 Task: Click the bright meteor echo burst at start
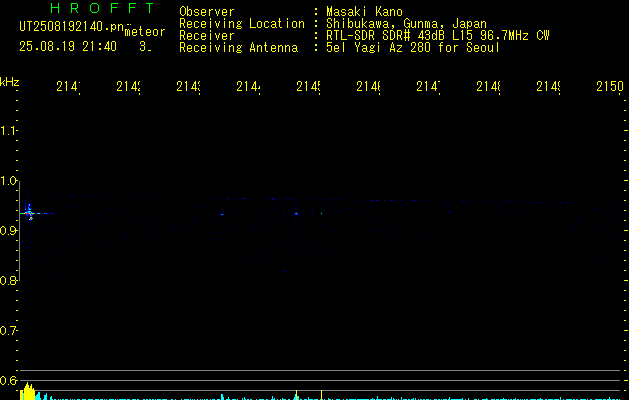pos(28,213)
